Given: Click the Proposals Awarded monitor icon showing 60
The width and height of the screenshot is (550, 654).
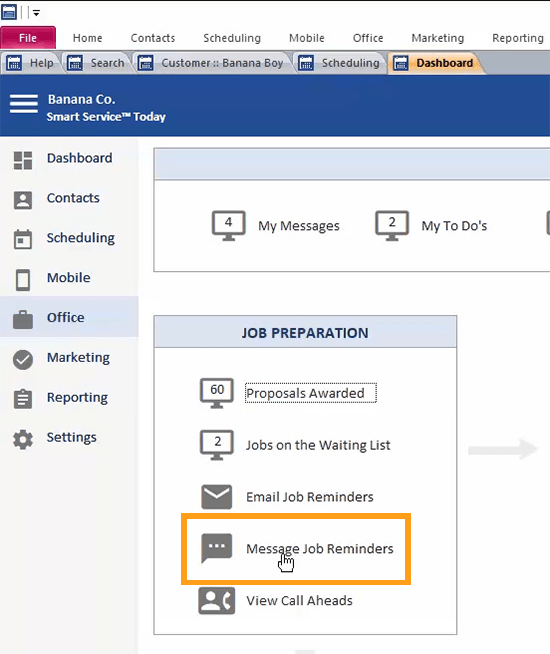Looking at the screenshot, I should [217, 393].
